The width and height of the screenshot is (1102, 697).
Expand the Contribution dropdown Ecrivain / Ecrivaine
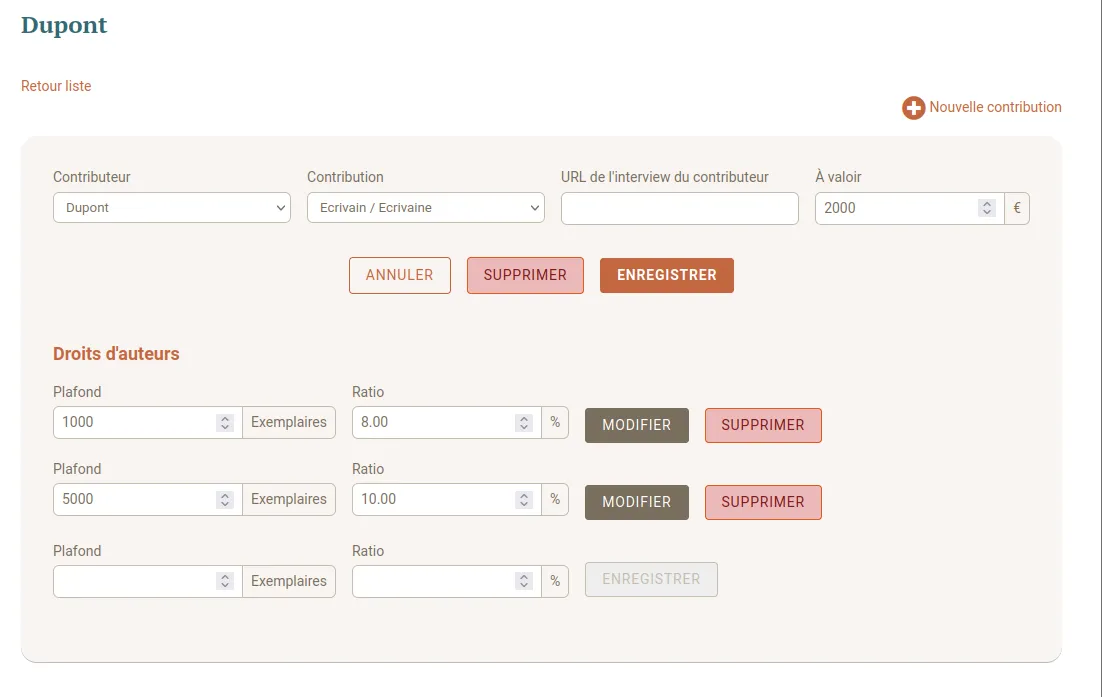(x=425, y=208)
